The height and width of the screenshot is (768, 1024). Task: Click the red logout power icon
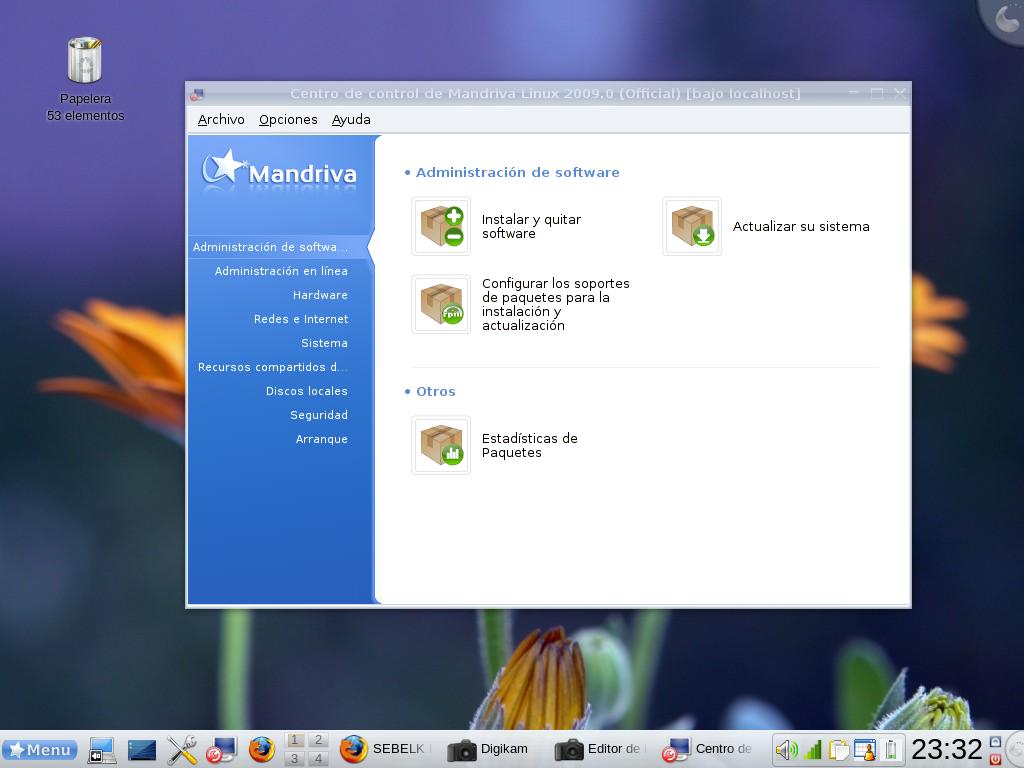pyautogui.click(x=995, y=759)
